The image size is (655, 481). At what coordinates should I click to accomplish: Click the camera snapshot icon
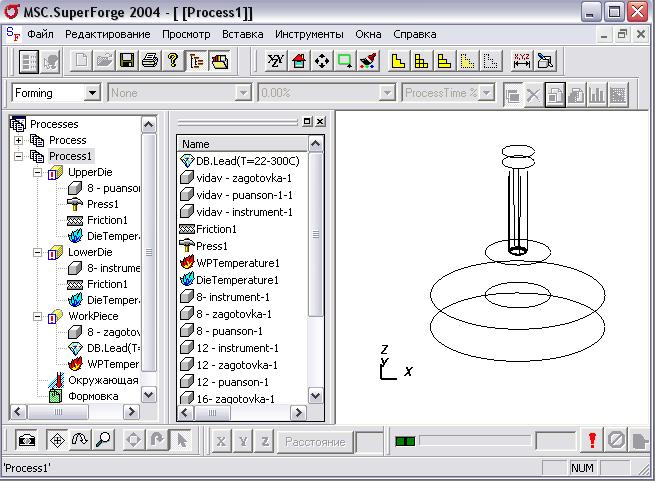26,440
